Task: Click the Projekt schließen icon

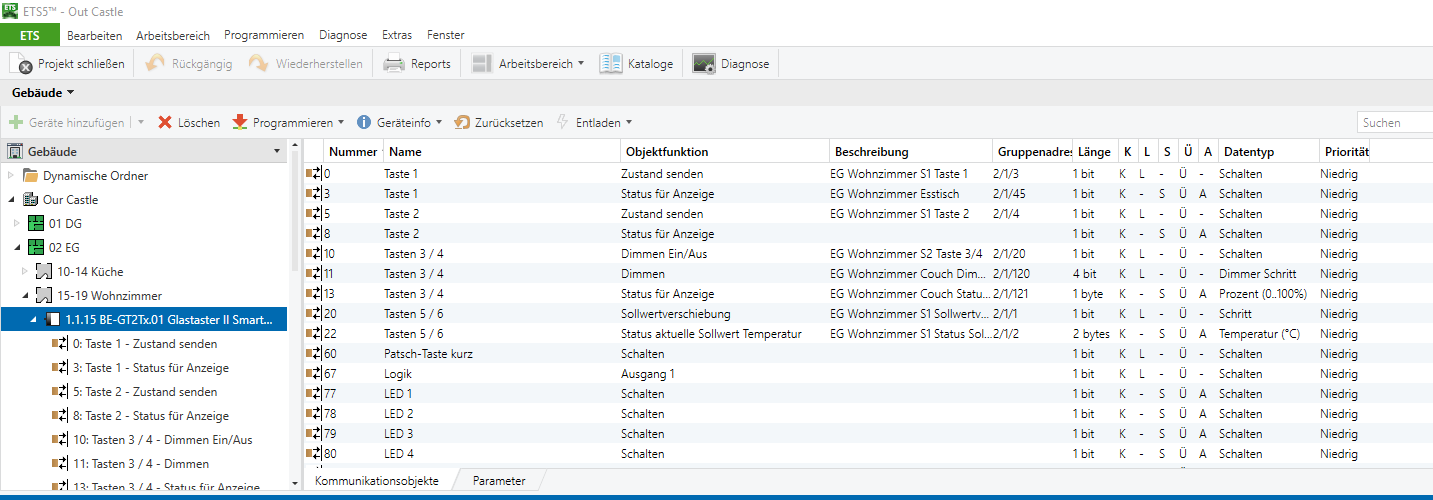Action: [22, 64]
